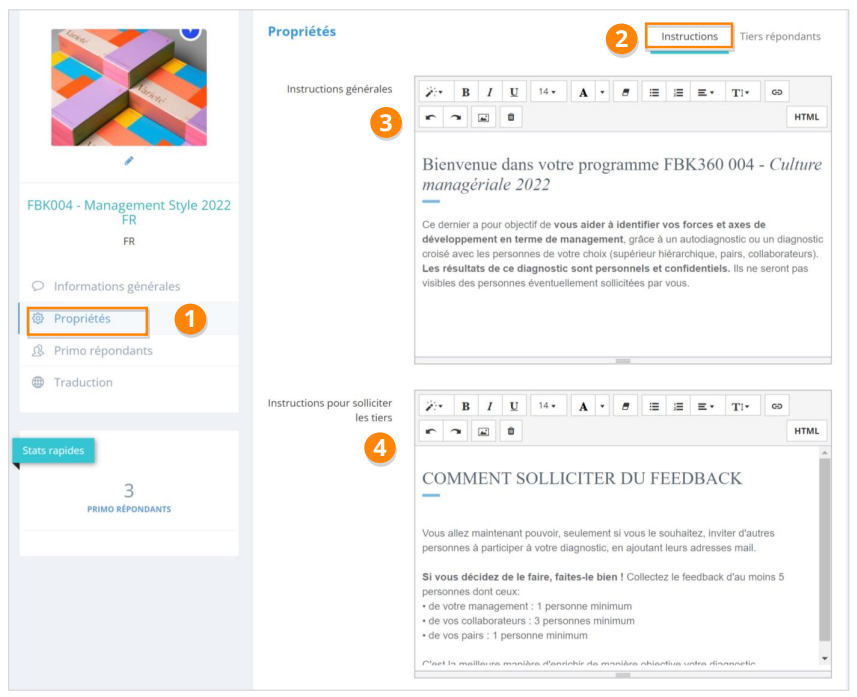Screen dimensions: 857x697
Task: Toggle ordered list in tiers instructions editor
Action: click(678, 406)
